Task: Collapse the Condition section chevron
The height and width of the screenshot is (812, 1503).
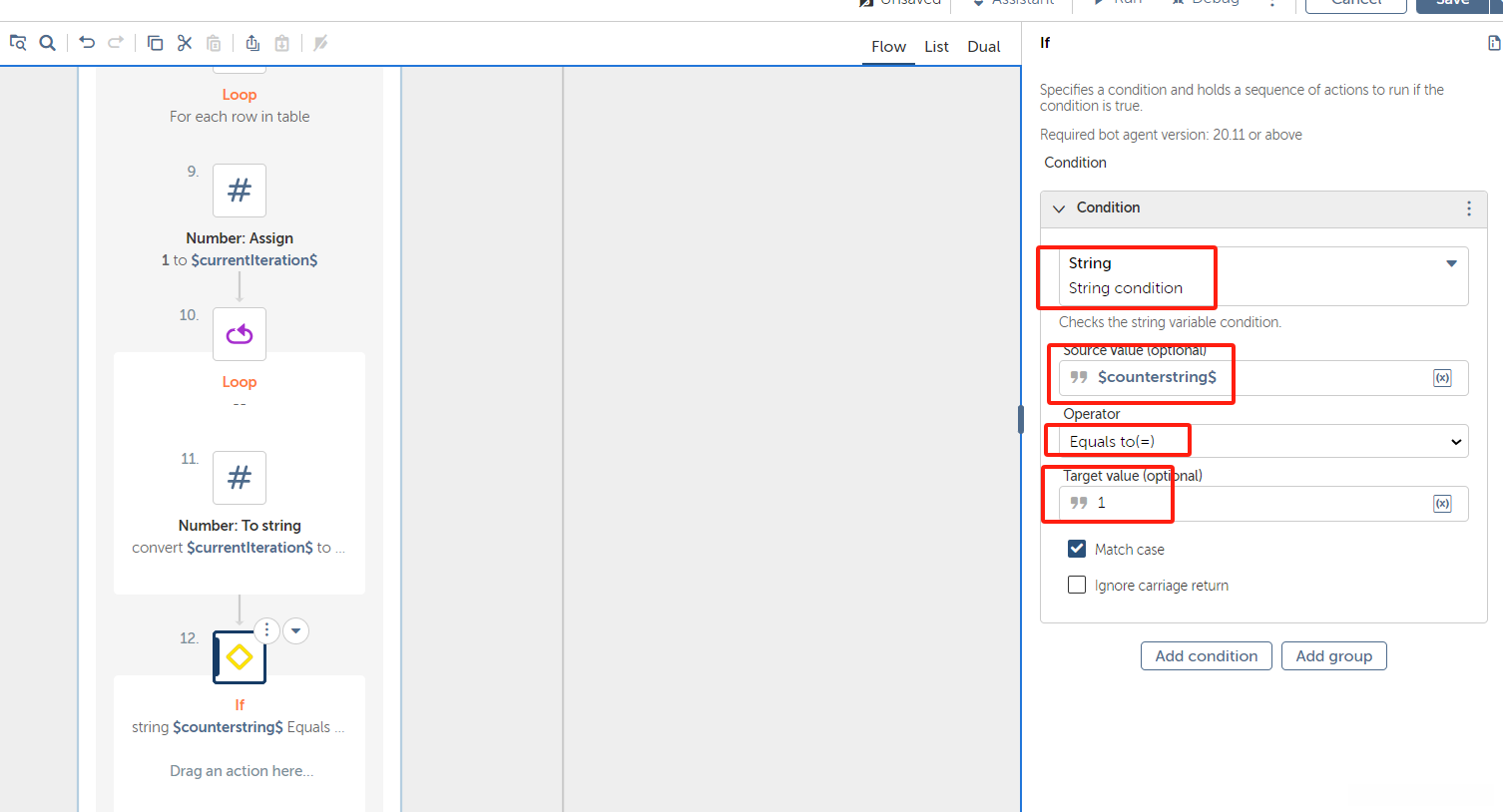Action: 1059,208
